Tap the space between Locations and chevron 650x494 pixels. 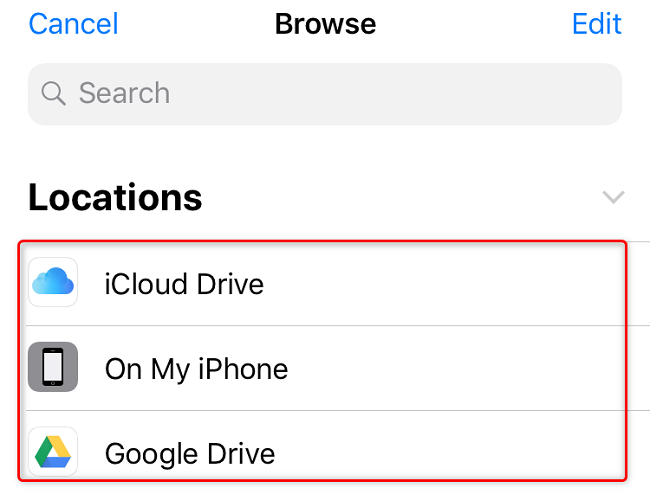[400, 197]
